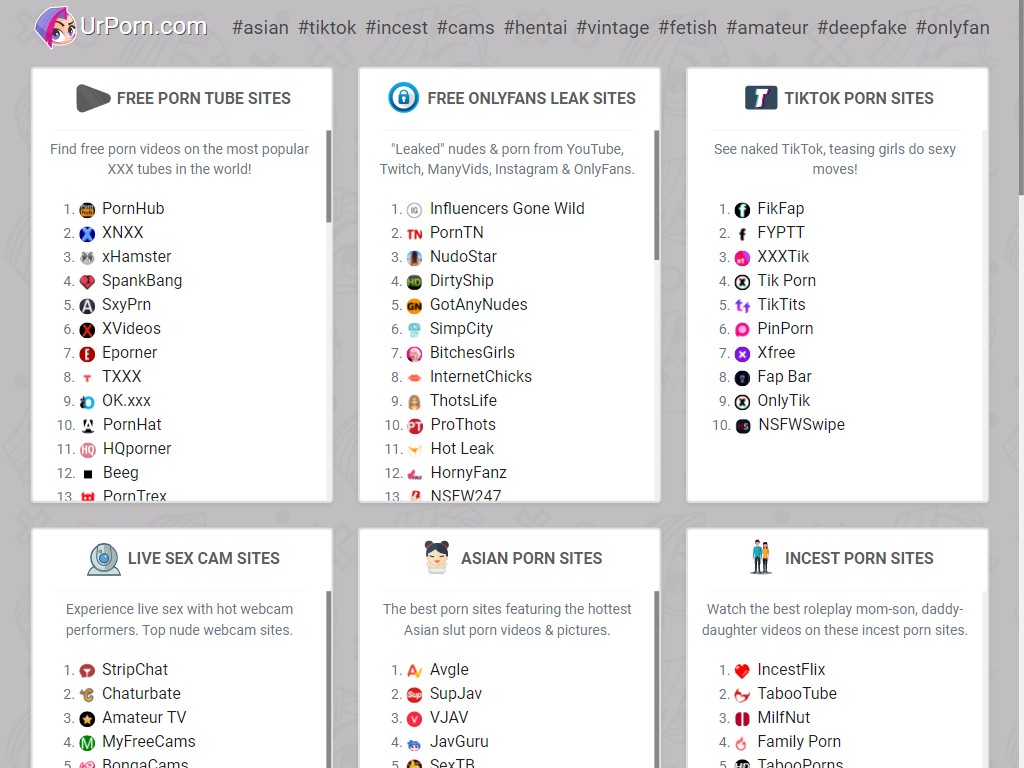Viewport: 1024px width, 768px height.
Task: Open the LIVE SEX CAM SITES heading
Action: pyautogui.click(x=204, y=558)
